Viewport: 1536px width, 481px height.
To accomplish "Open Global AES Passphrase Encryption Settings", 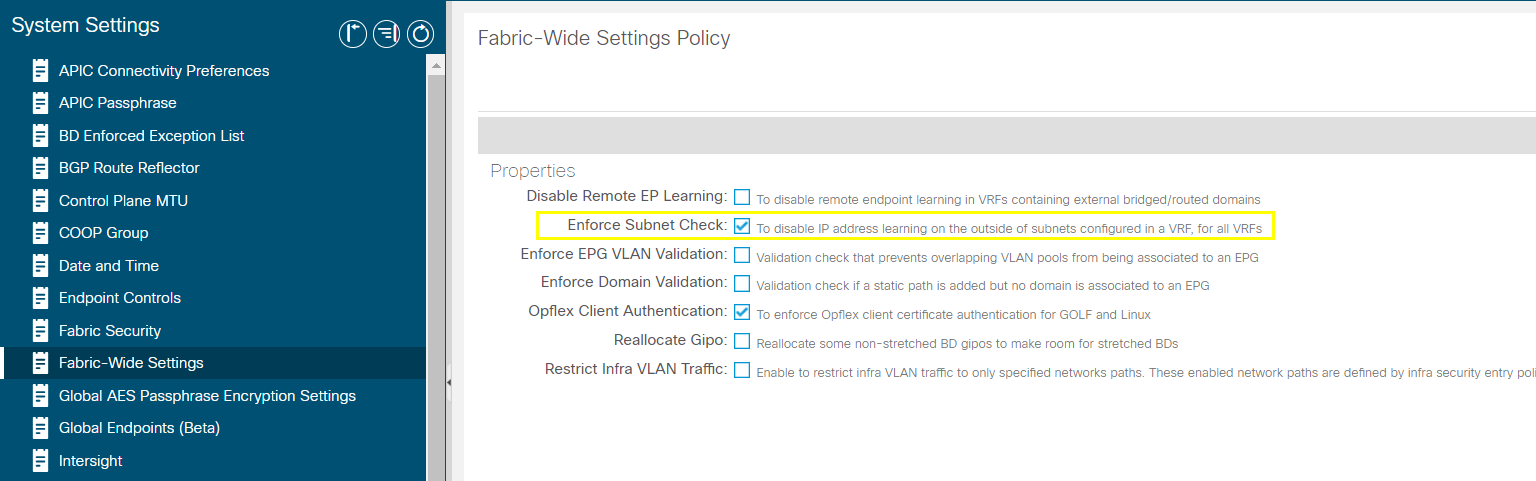I will (207, 396).
